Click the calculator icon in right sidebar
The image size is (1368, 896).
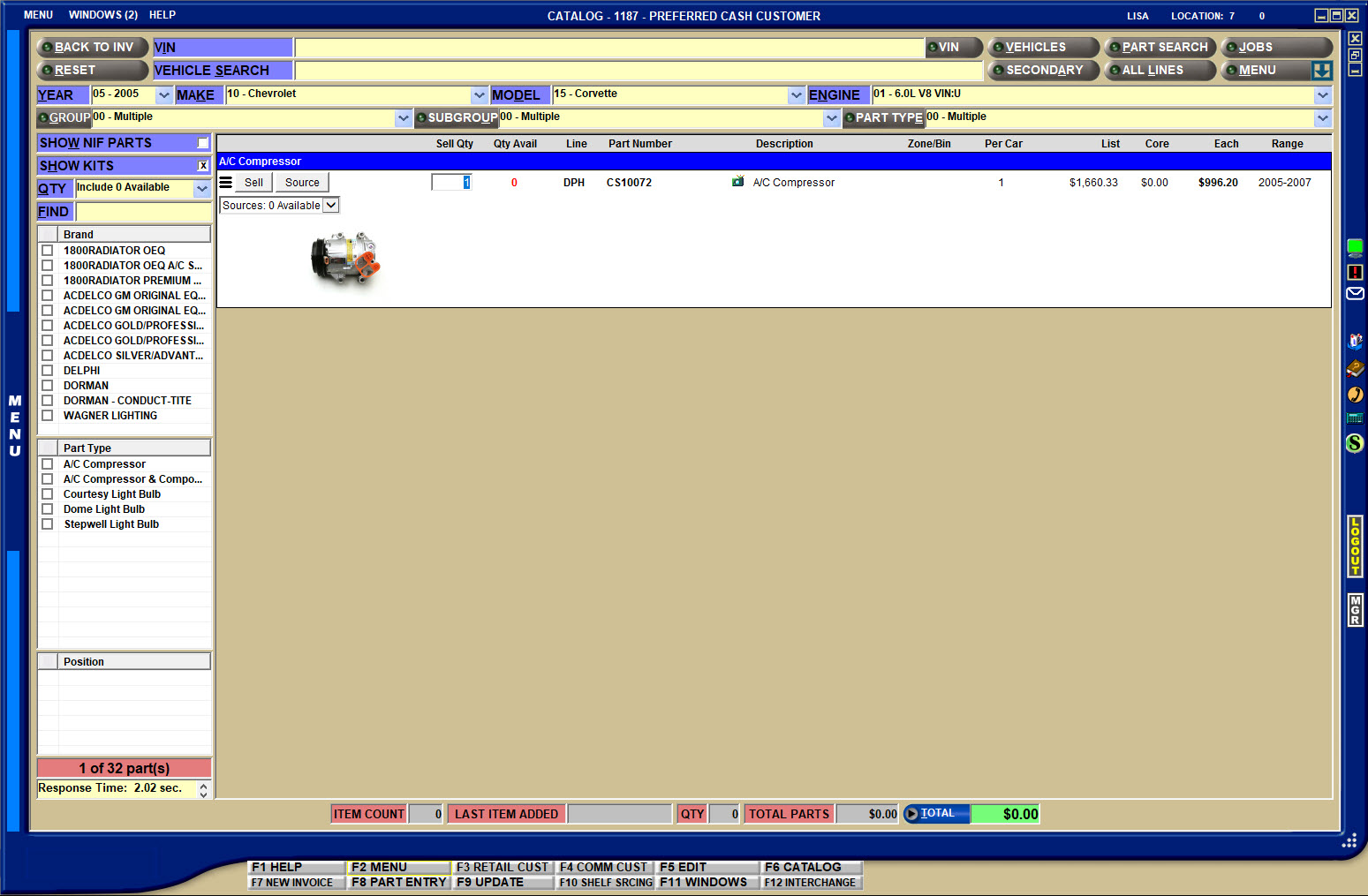point(1355,418)
